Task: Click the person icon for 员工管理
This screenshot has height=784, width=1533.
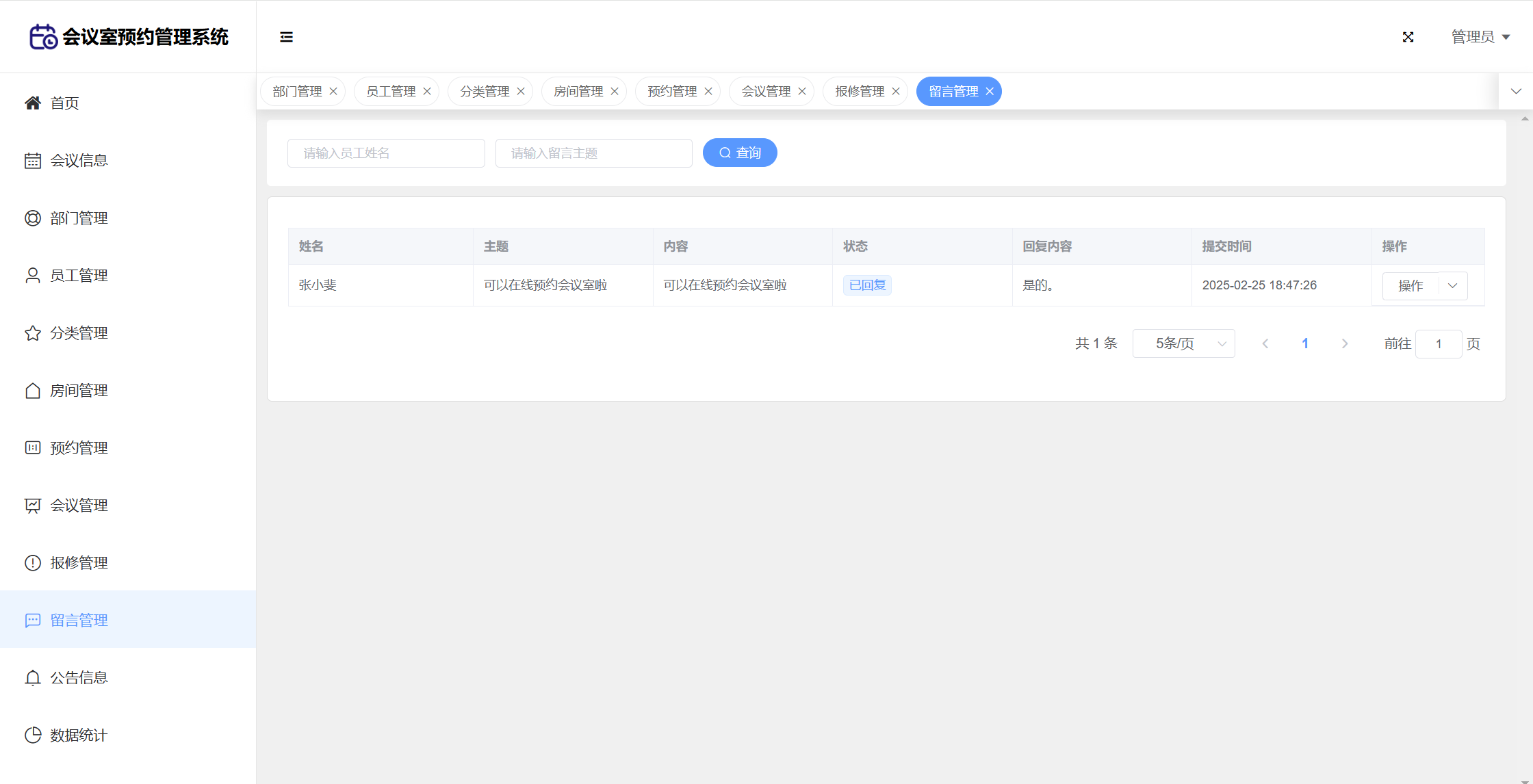Action: 33,276
